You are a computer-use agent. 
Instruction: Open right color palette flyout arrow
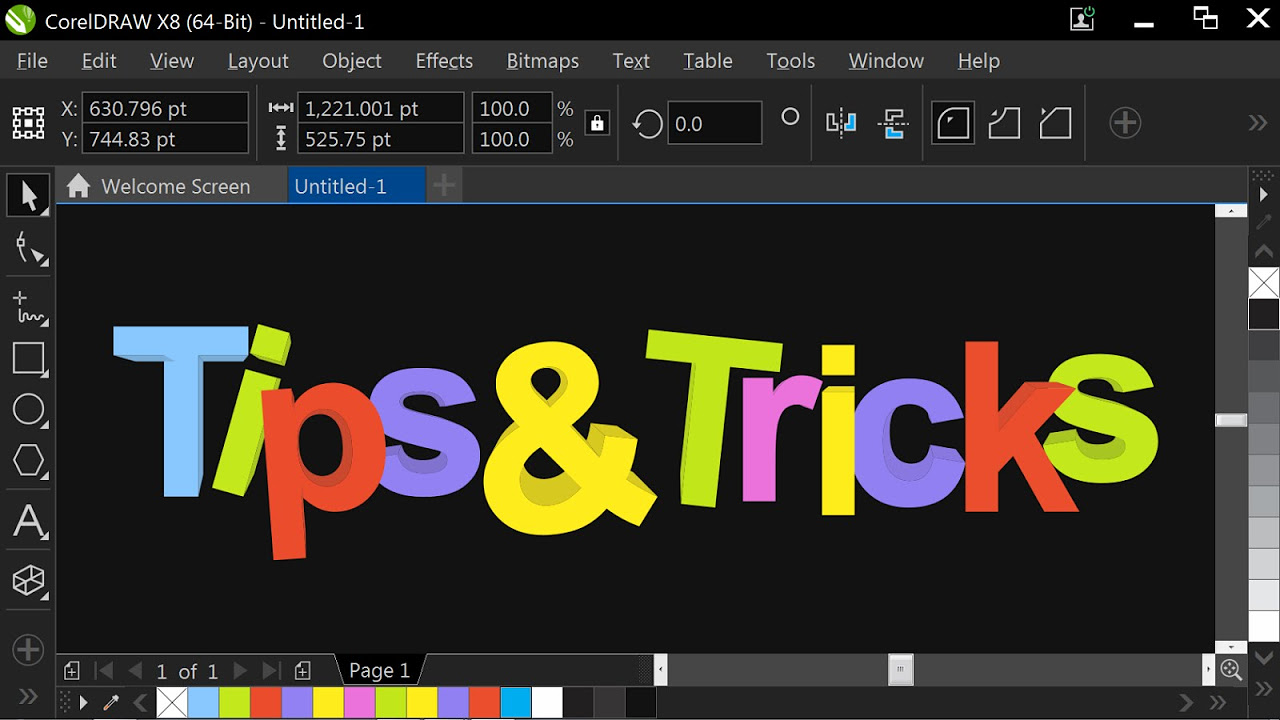point(1264,194)
